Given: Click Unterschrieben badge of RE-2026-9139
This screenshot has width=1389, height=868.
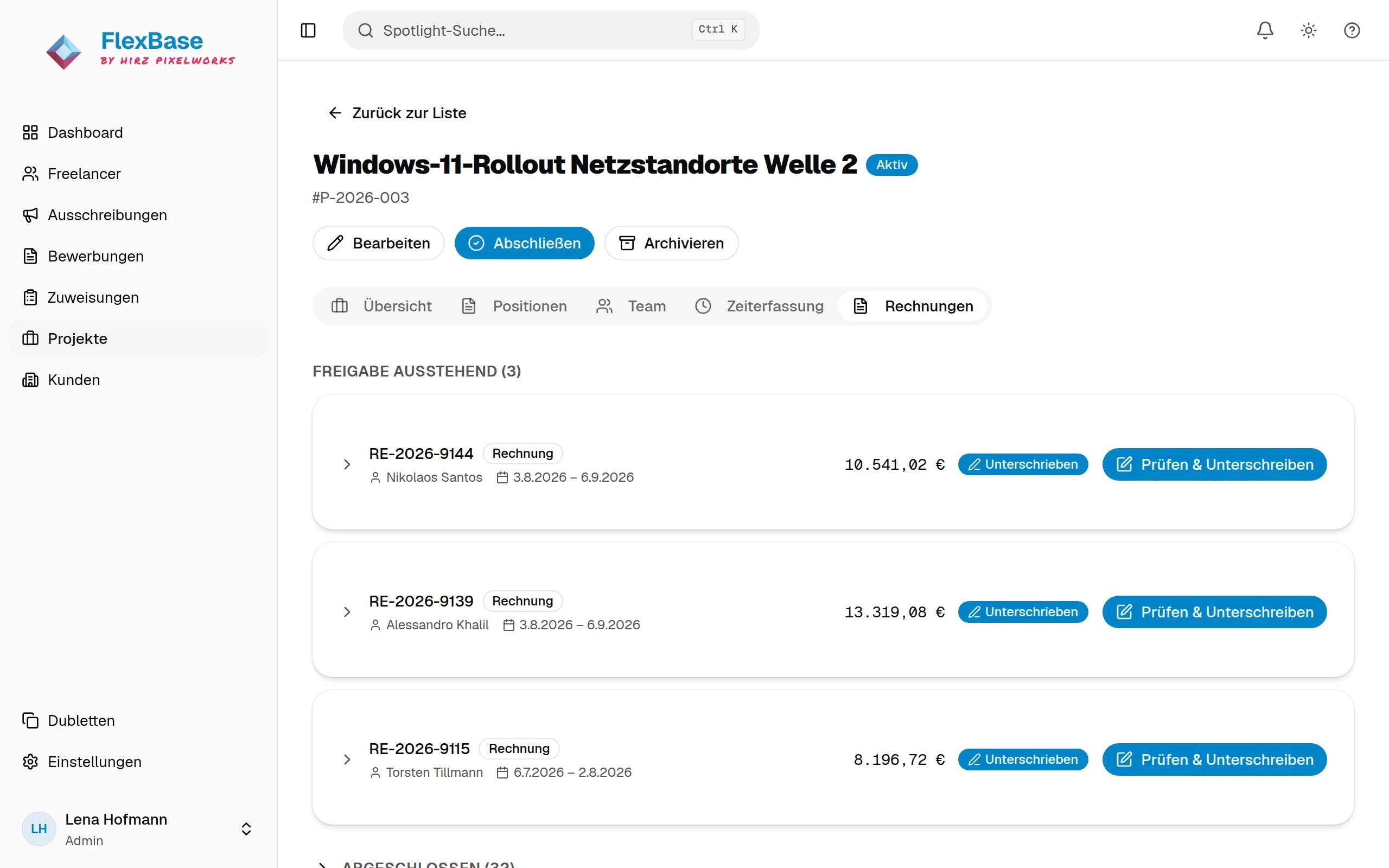Looking at the screenshot, I should [x=1023, y=612].
